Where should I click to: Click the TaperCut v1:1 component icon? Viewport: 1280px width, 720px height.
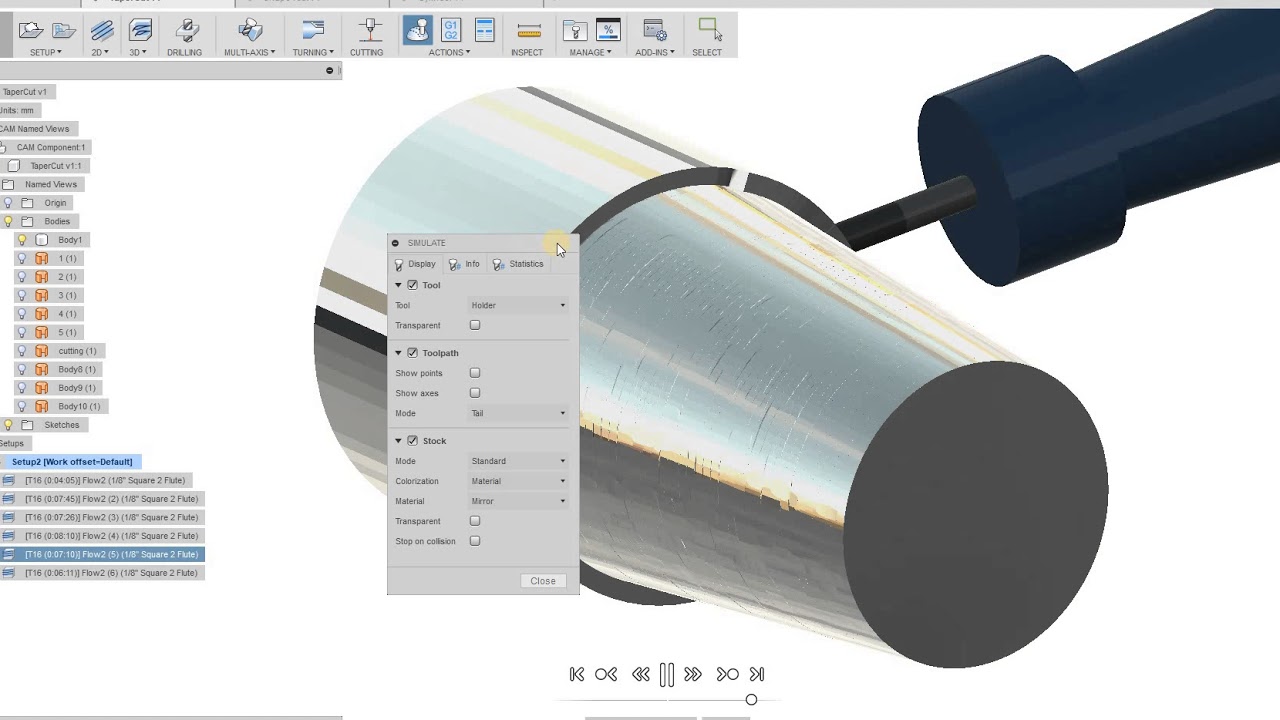[13, 166]
